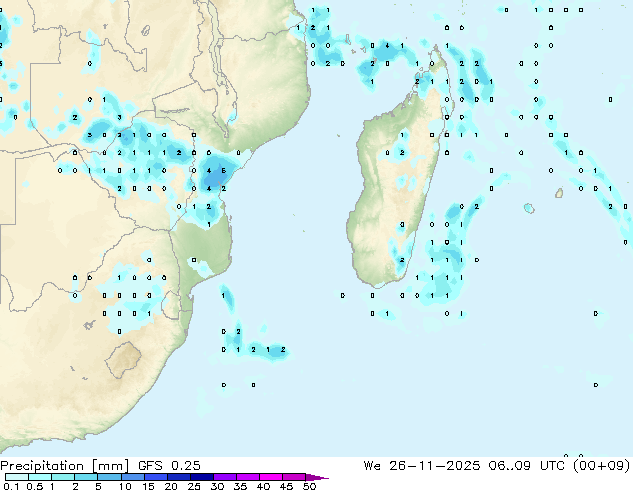Choose the 25–30 mm navy legend swatch

click(202, 477)
